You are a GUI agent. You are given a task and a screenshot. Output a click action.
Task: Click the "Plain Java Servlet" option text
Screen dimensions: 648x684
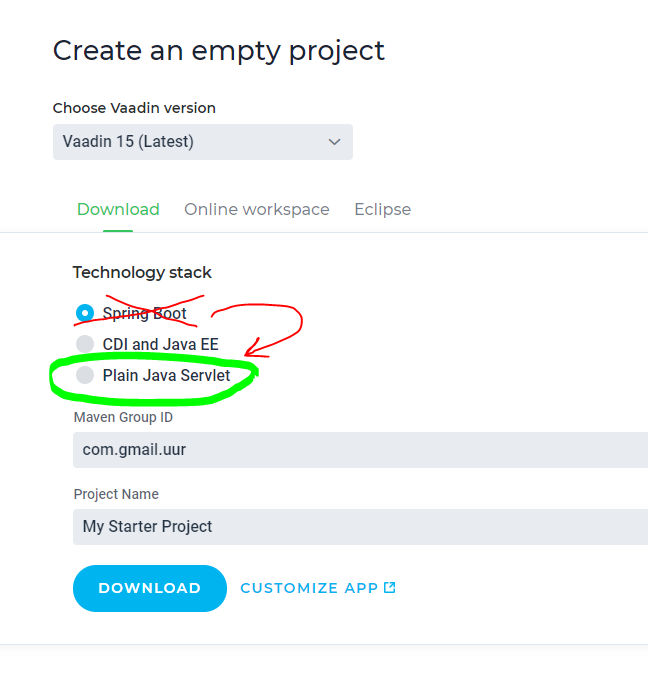click(166, 375)
